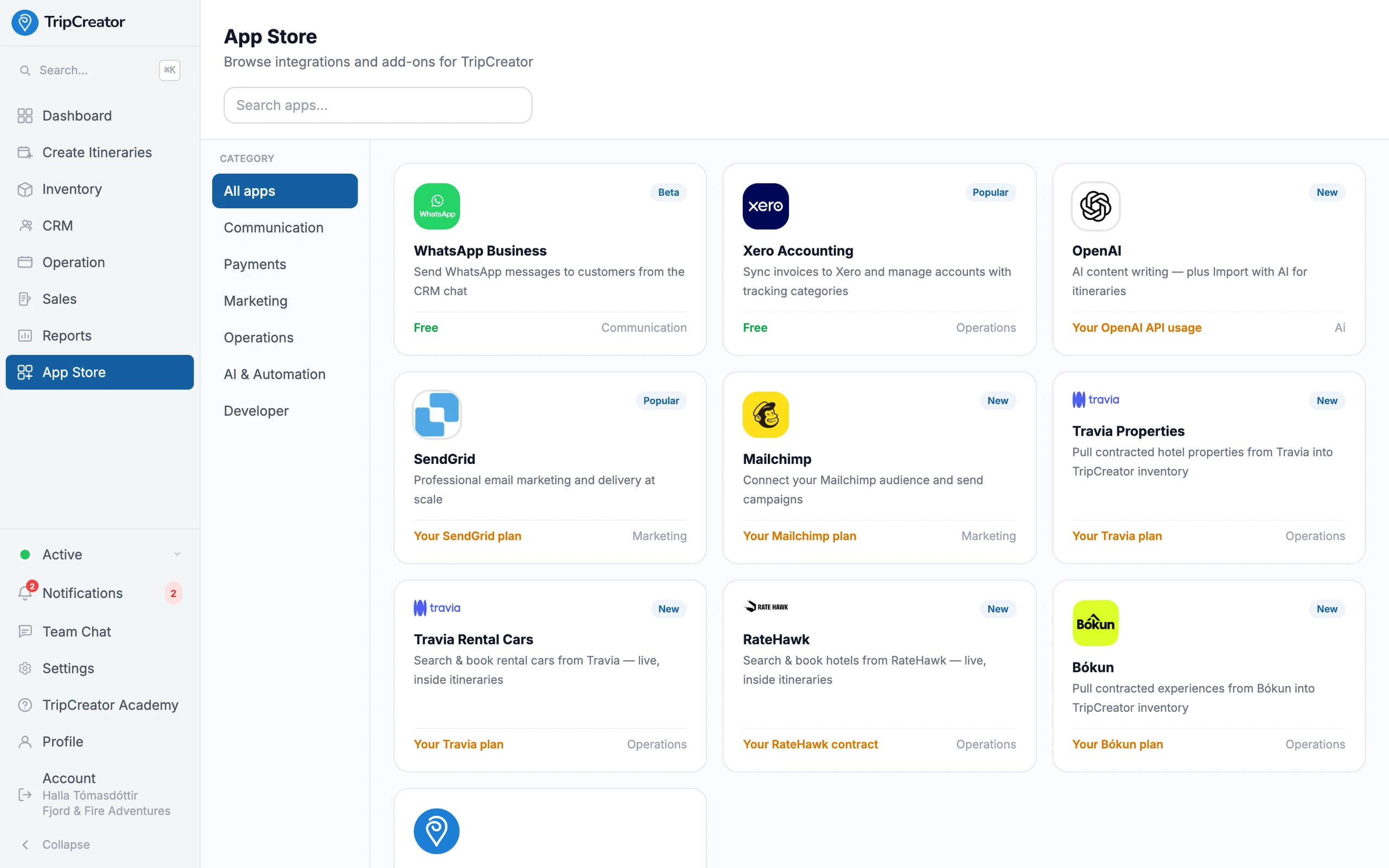
Task: Click the Bókun app logo
Action: click(1095, 623)
